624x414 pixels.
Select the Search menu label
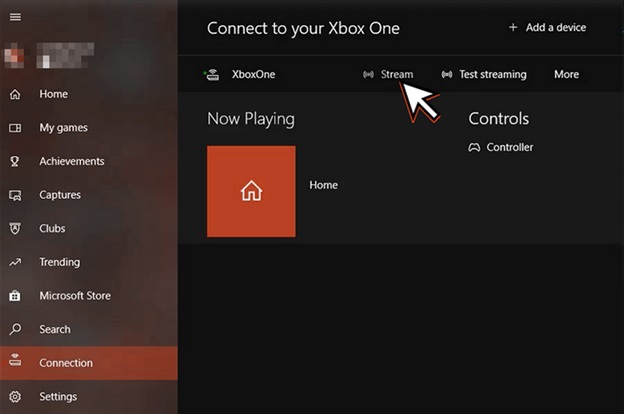click(55, 330)
